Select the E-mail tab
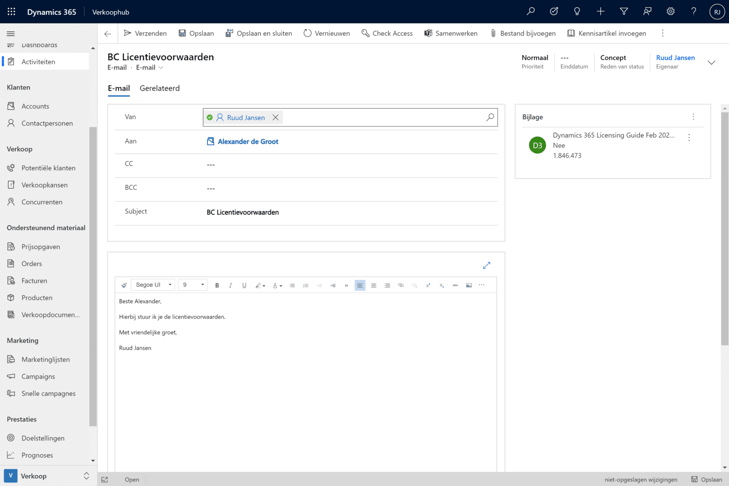 119,88
